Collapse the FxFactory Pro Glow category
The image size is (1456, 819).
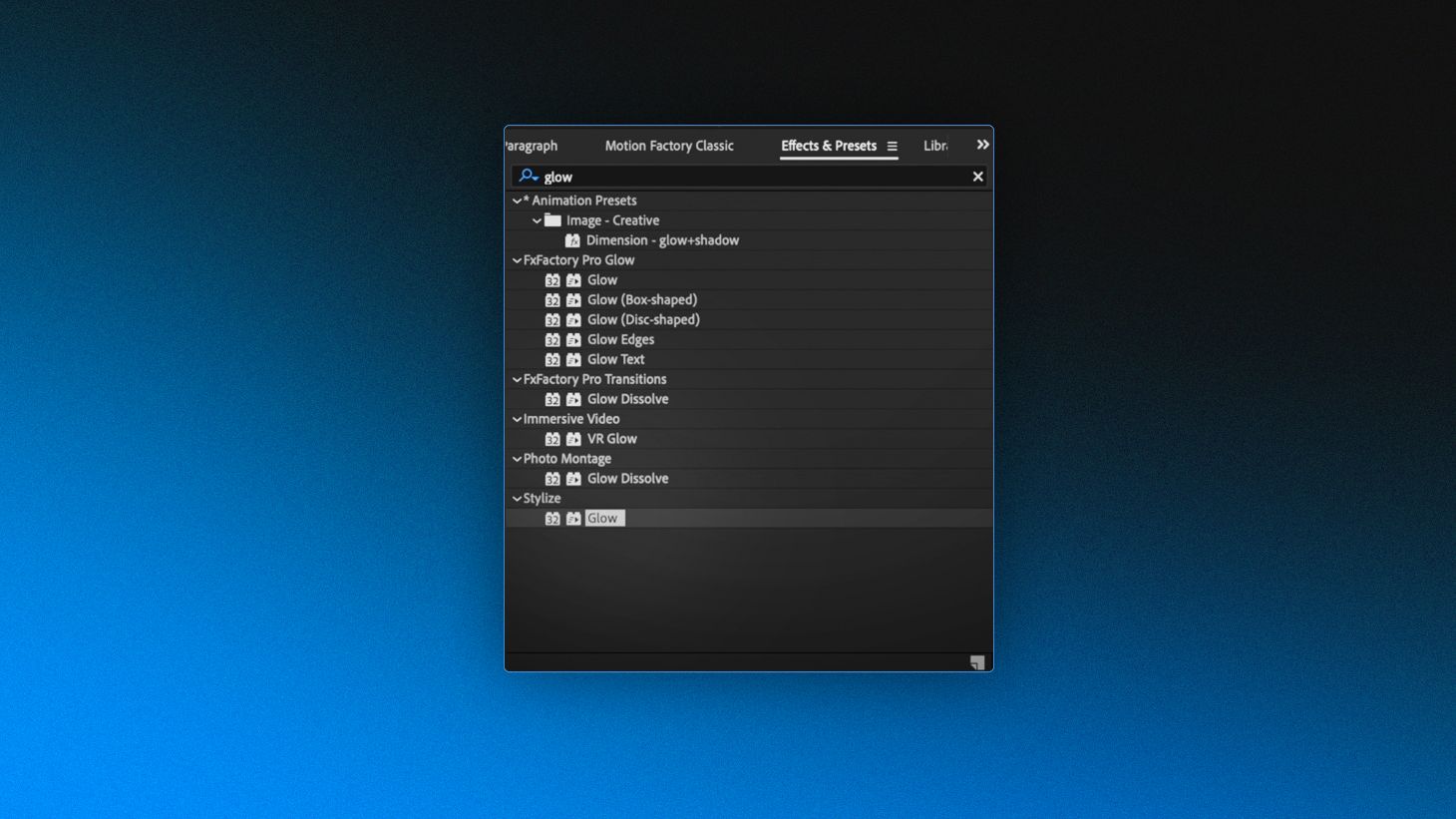click(517, 260)
